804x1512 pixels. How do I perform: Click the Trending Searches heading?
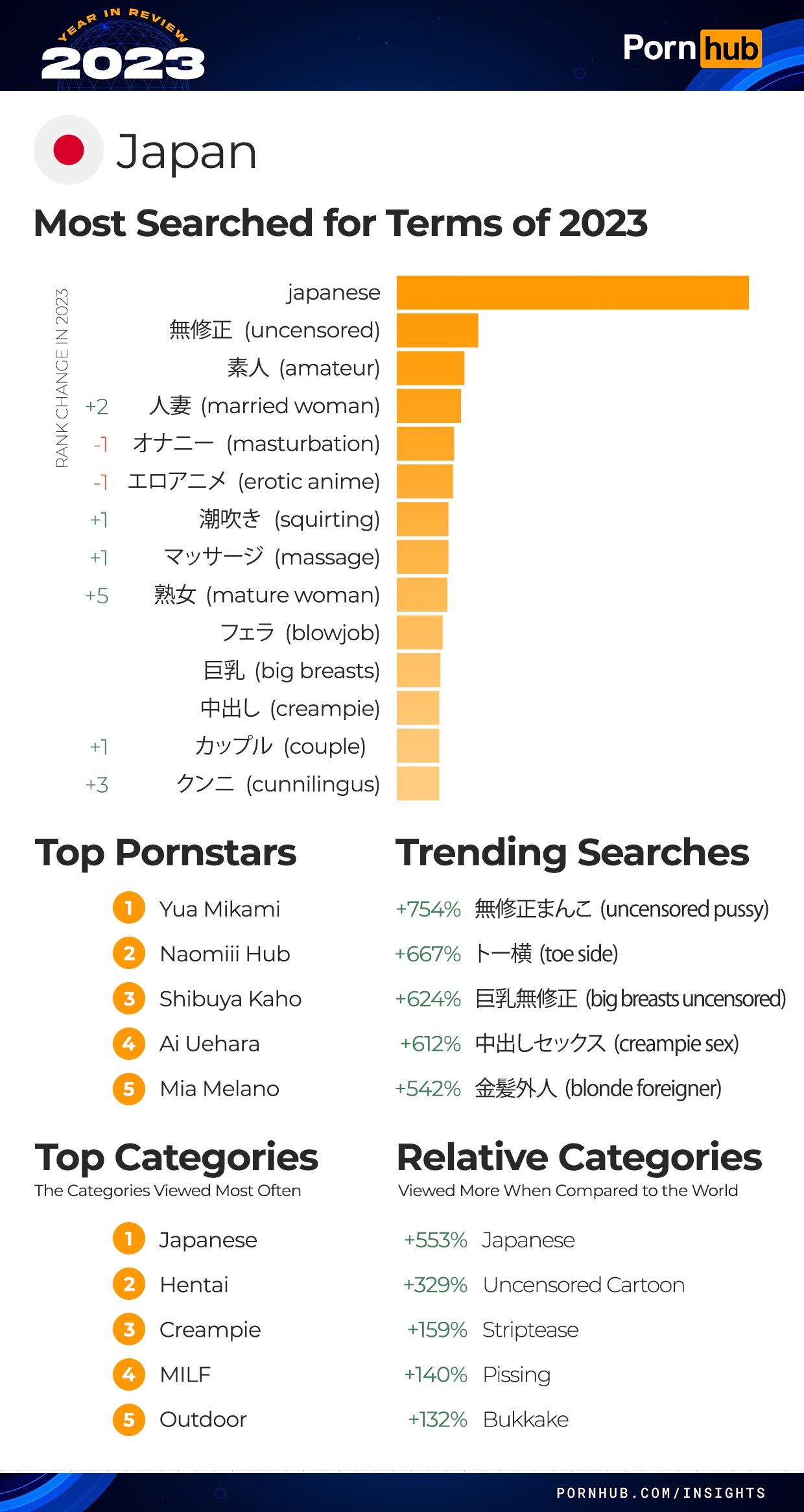pos(573,852)
